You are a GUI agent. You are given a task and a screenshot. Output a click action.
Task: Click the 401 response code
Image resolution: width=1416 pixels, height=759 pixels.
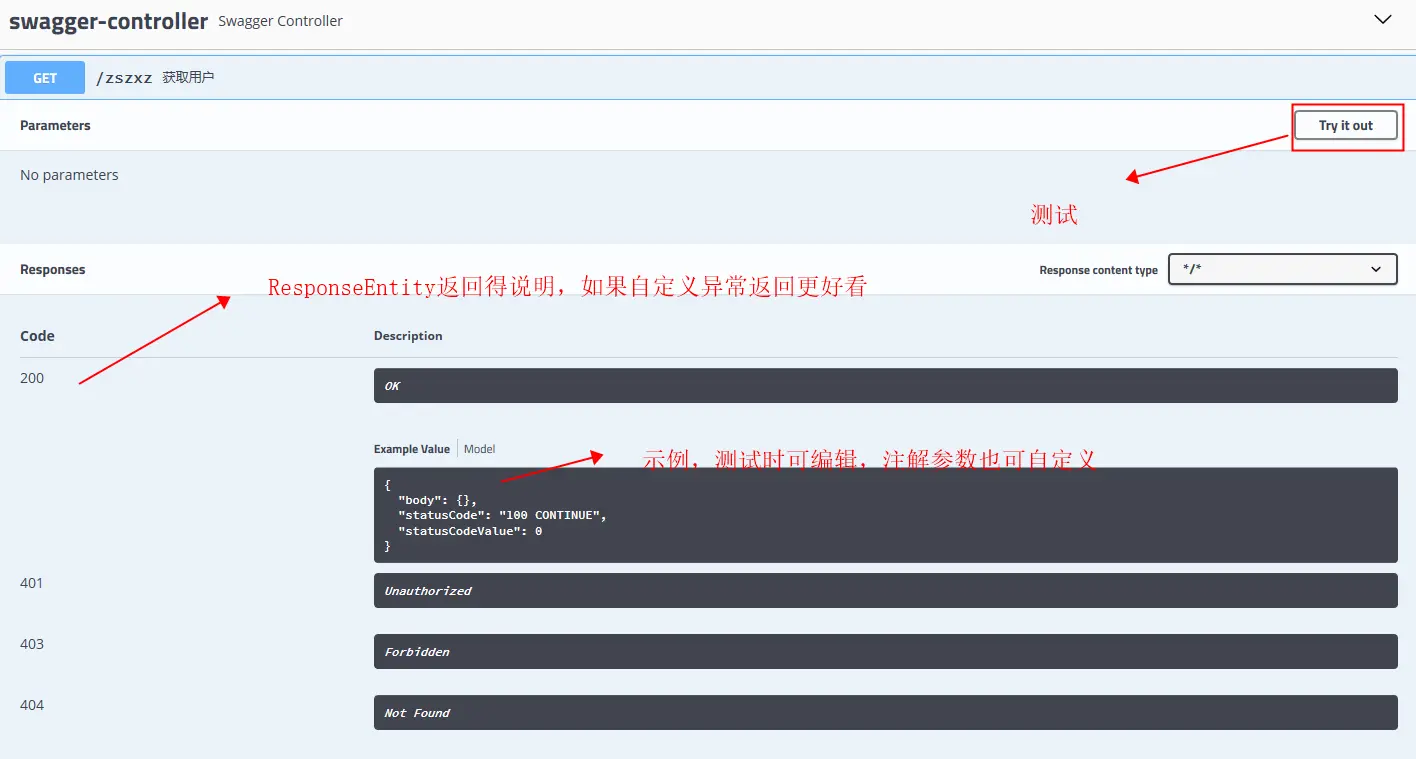coord(32,582)
